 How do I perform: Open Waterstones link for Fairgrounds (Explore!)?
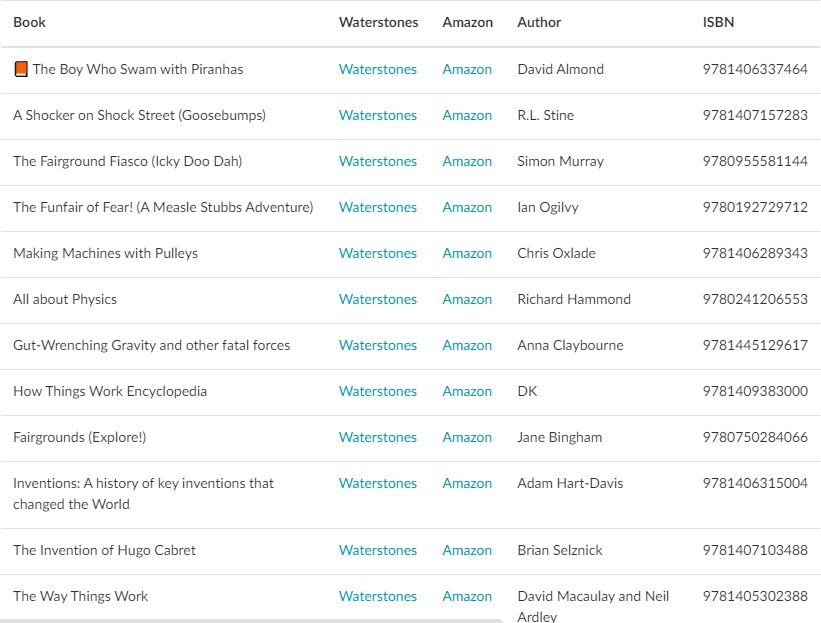(x=378, y=438)
